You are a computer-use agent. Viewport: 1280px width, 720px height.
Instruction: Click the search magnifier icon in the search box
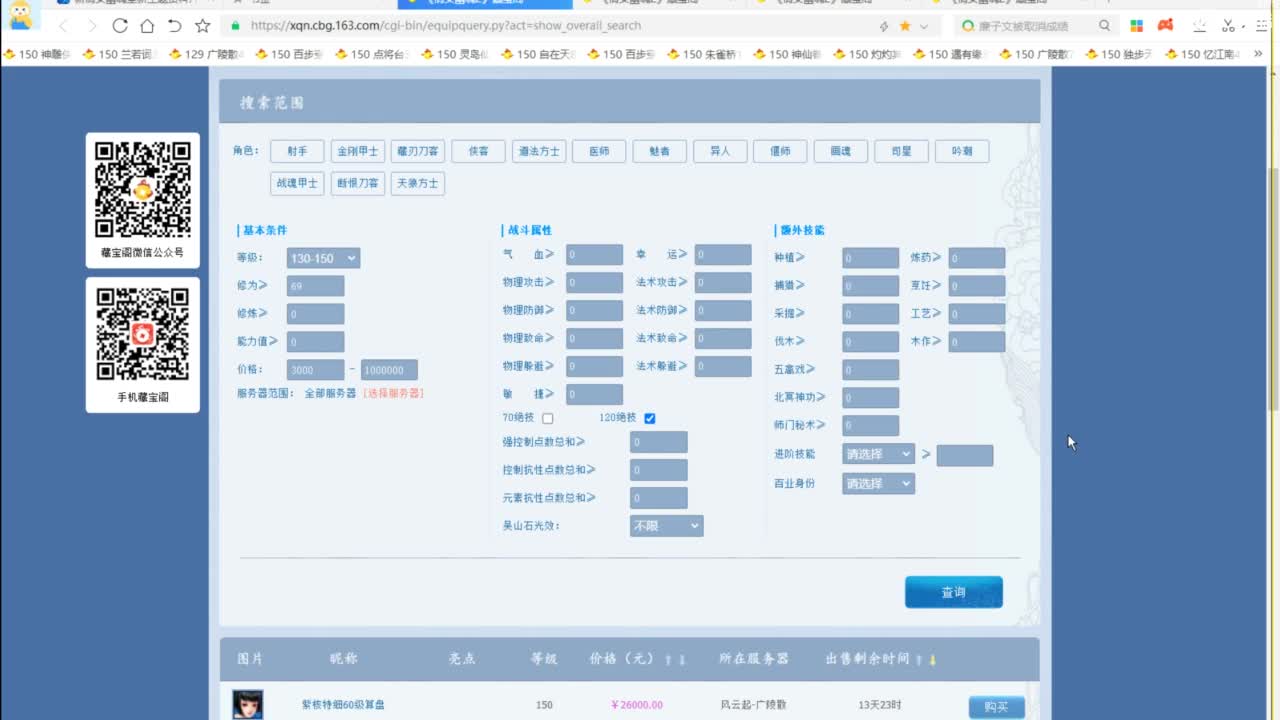tap(1104, 26)
